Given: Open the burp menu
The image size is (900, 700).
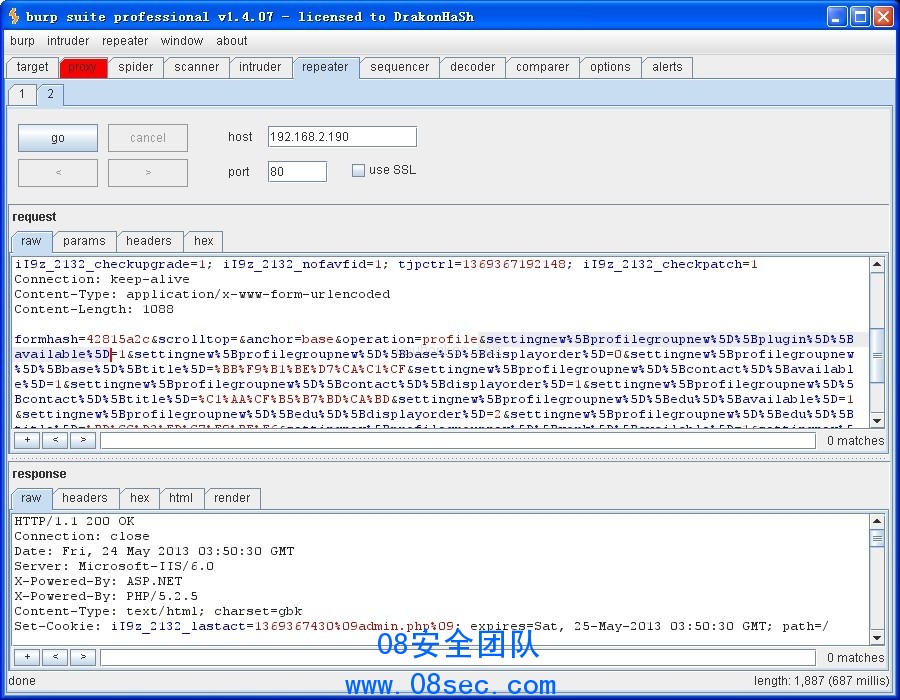Looking at the screenshot, I should (22, 41).
